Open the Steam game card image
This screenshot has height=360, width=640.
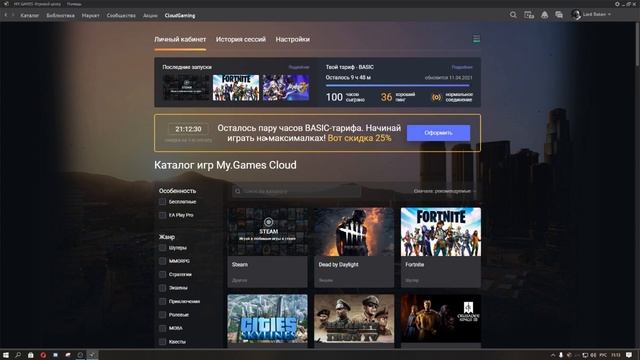(268, 232)
